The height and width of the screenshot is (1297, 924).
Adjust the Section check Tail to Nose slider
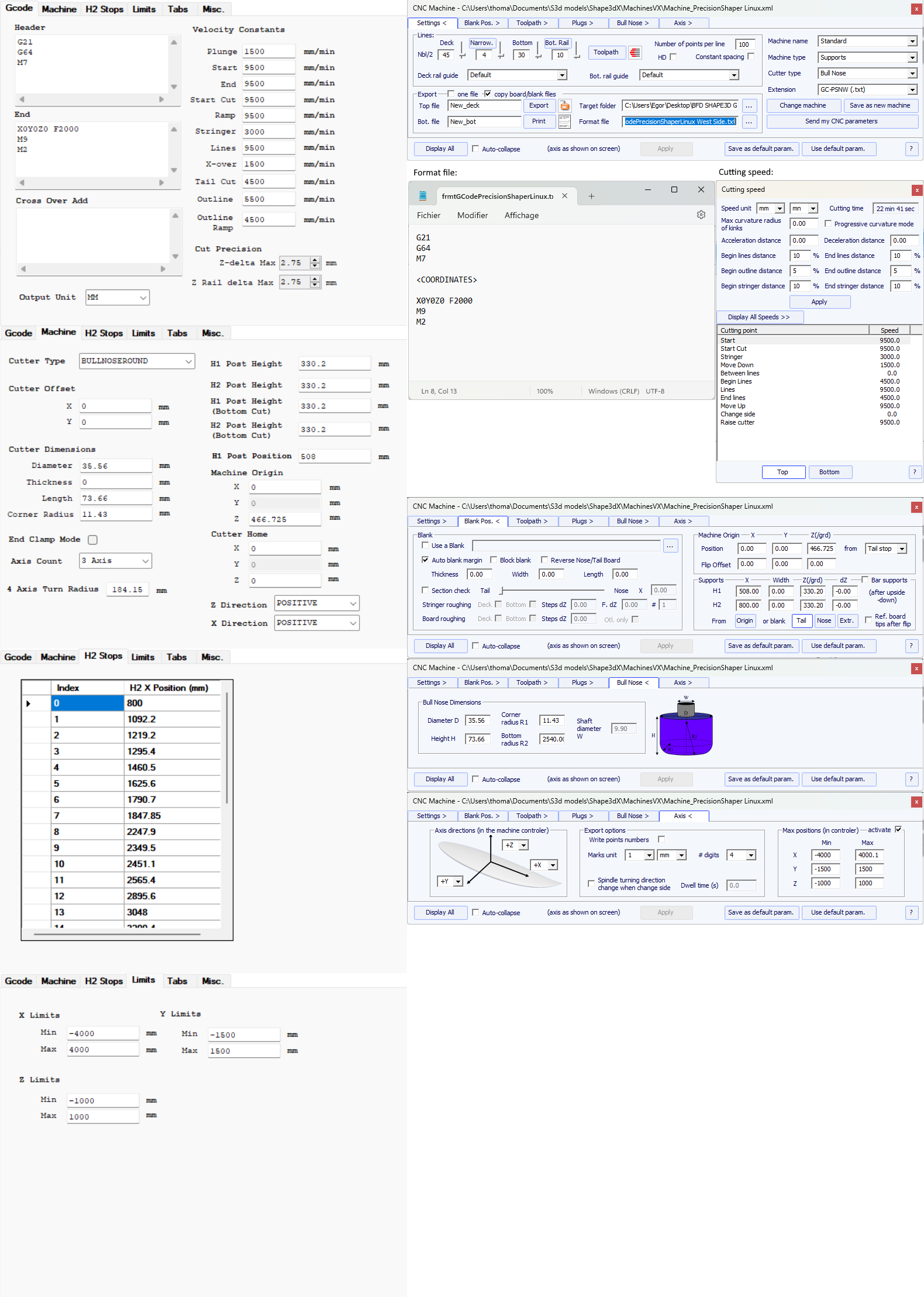(501, 591)
